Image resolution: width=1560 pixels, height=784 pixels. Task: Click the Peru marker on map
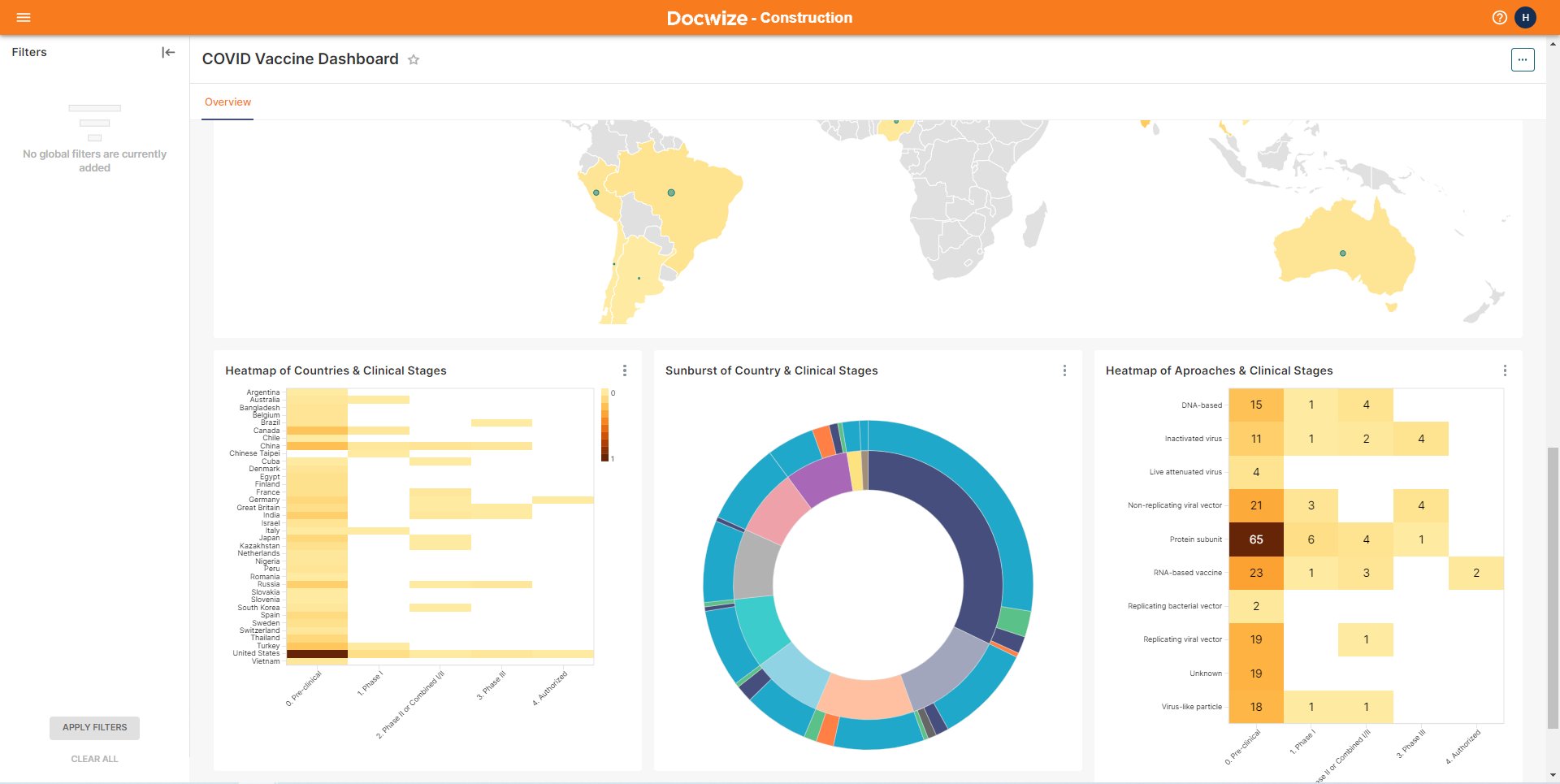[x=596, y=193]
